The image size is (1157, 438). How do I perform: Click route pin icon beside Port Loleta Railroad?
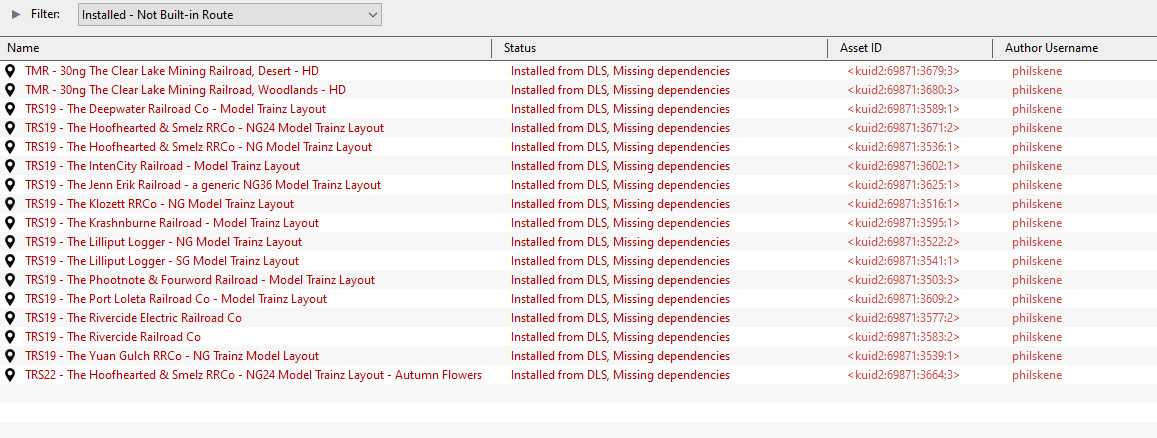click(x=10, y=299)
